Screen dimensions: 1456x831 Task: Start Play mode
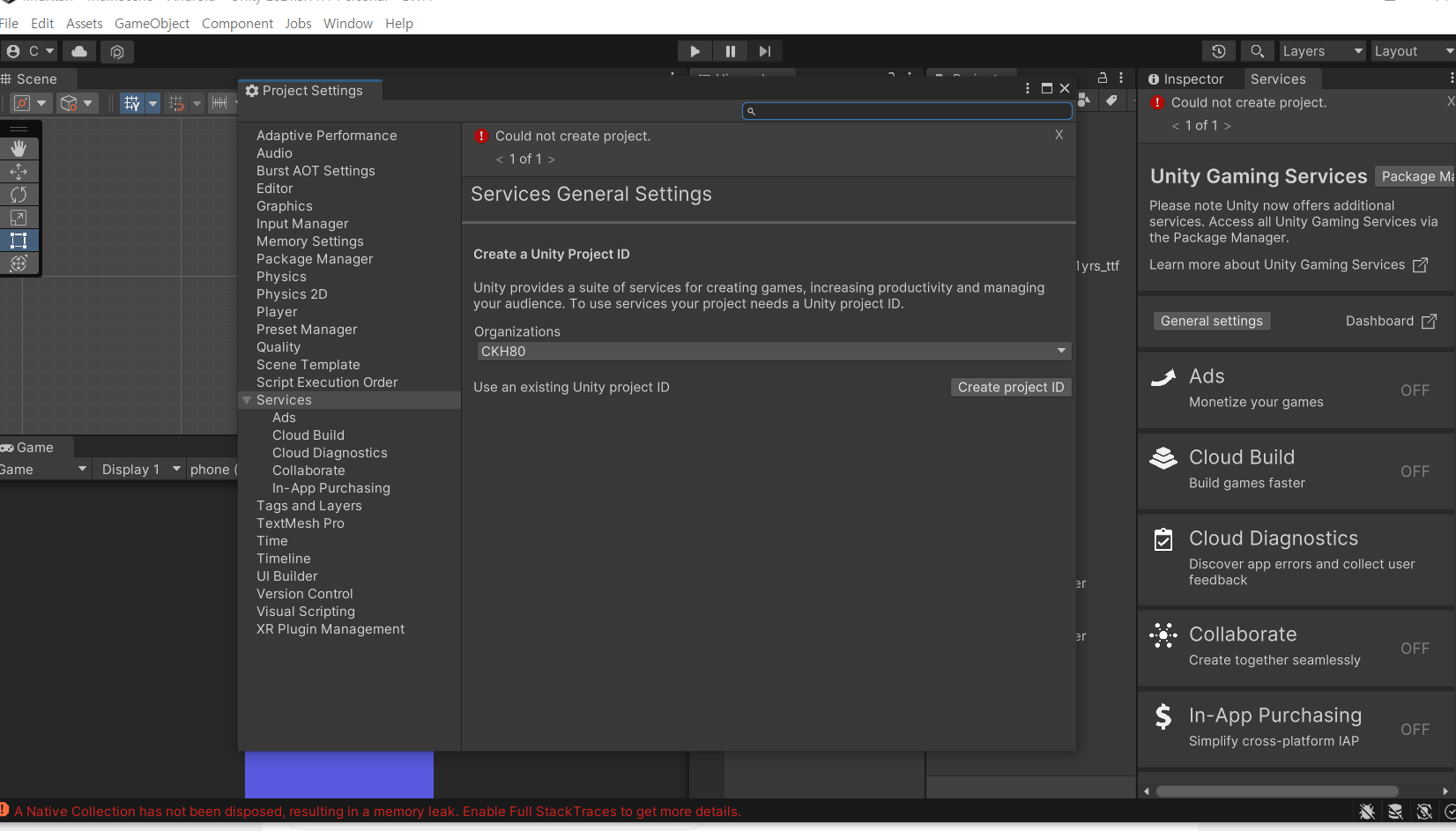[x=695, y=51]
